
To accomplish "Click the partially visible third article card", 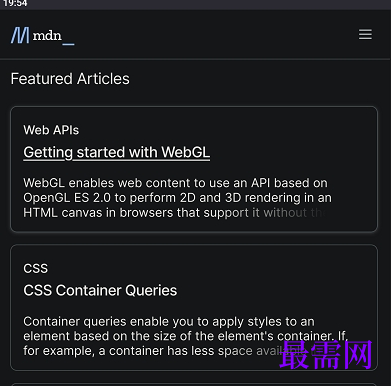I will coord(194,384).
